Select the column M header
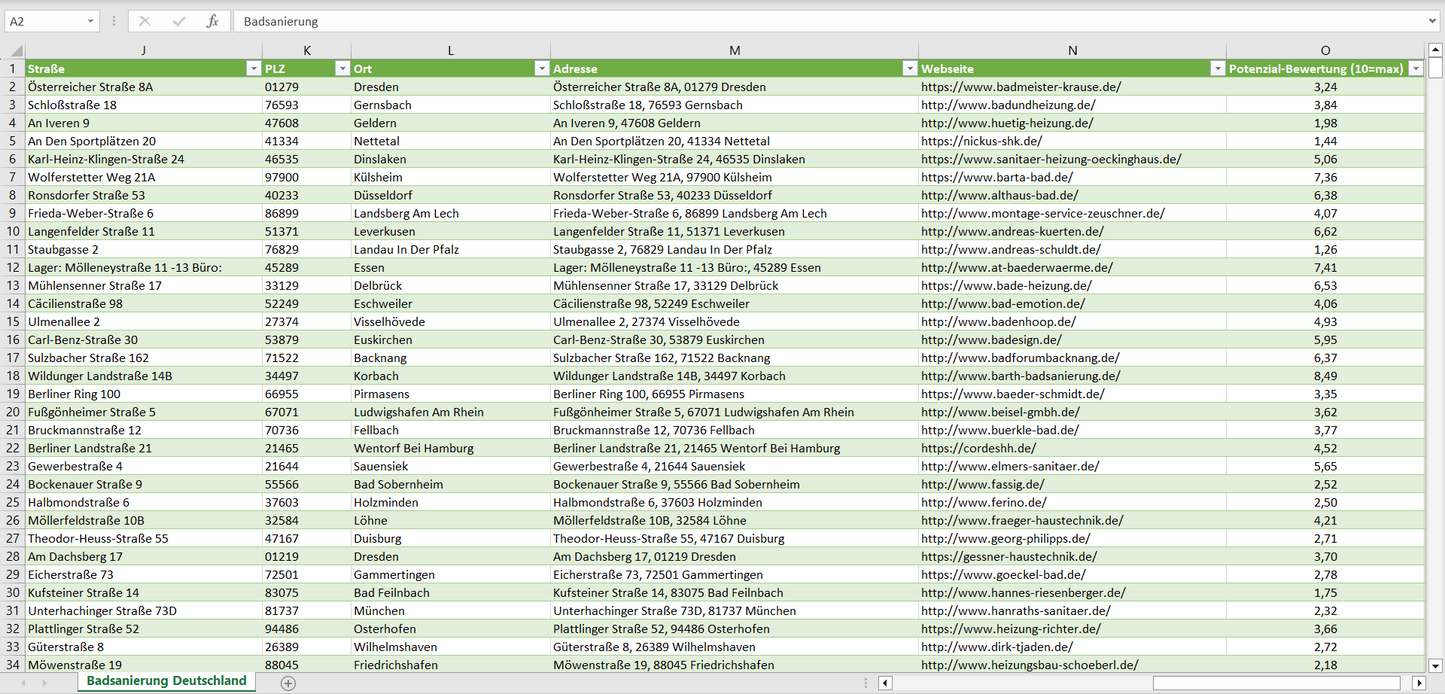 734,51
